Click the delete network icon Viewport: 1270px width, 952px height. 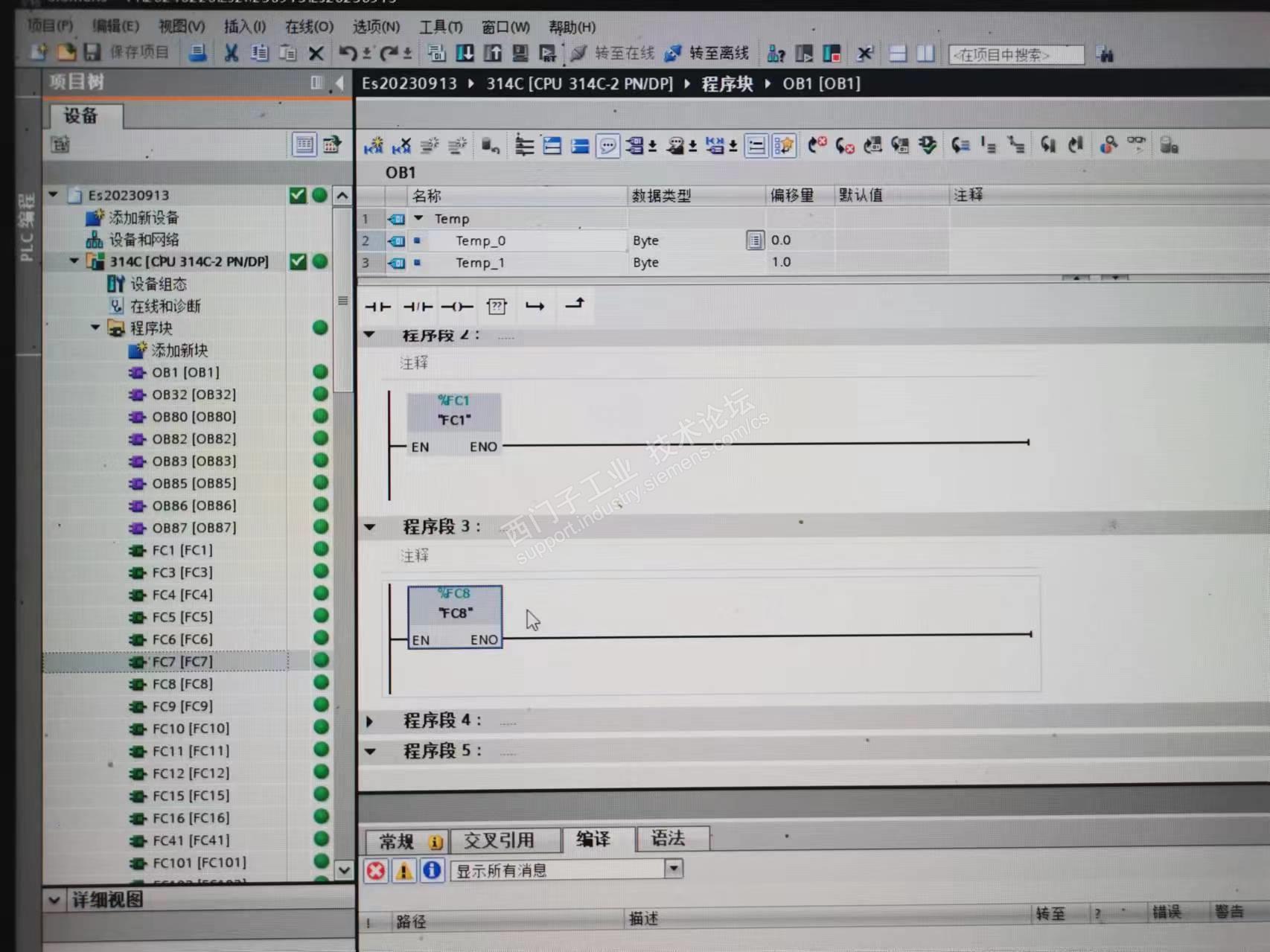401,145
